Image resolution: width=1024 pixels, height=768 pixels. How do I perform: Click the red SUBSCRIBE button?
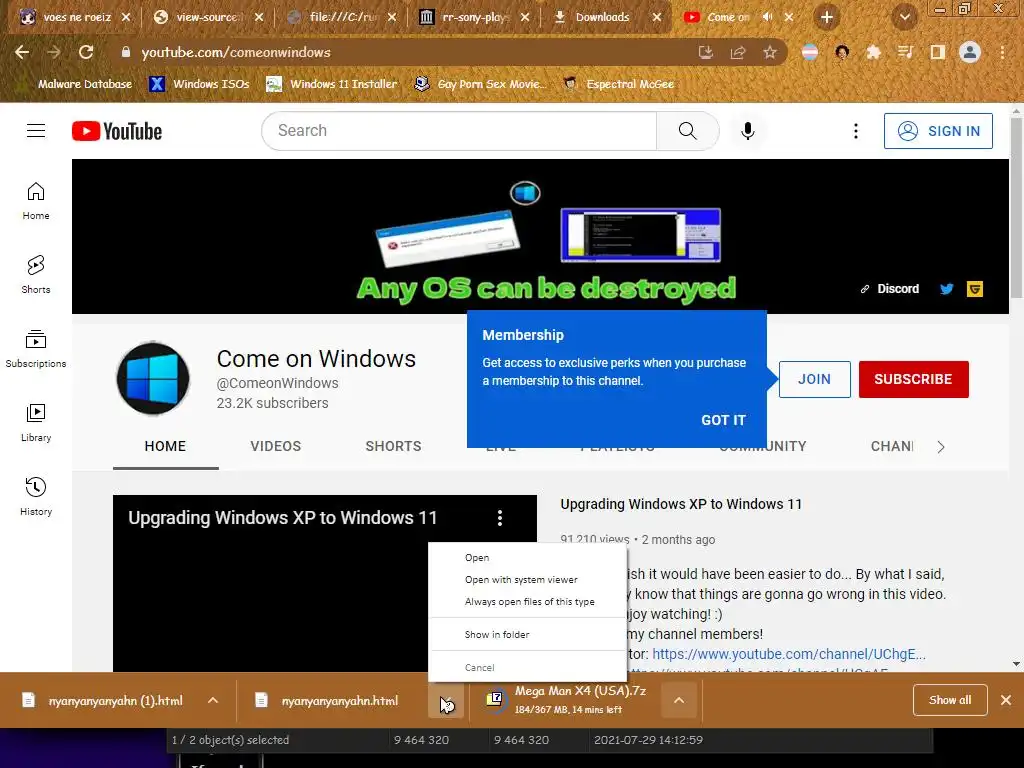913,379
